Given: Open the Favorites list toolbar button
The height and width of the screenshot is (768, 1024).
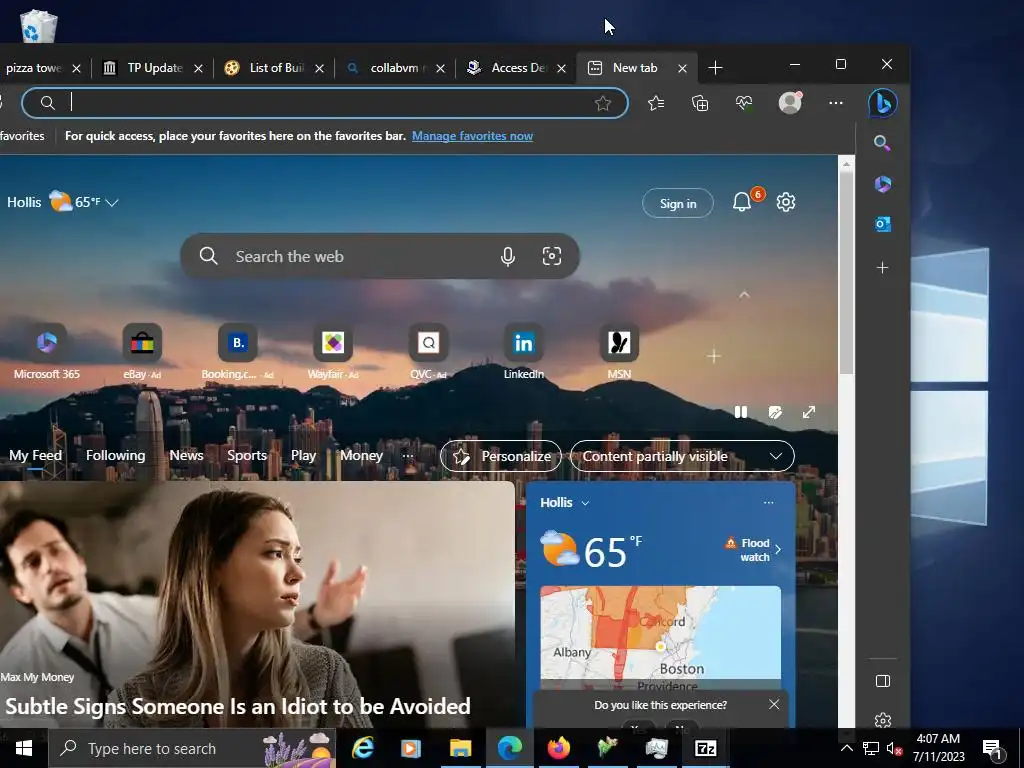Looking at the screenshot, I should point(656,103).
